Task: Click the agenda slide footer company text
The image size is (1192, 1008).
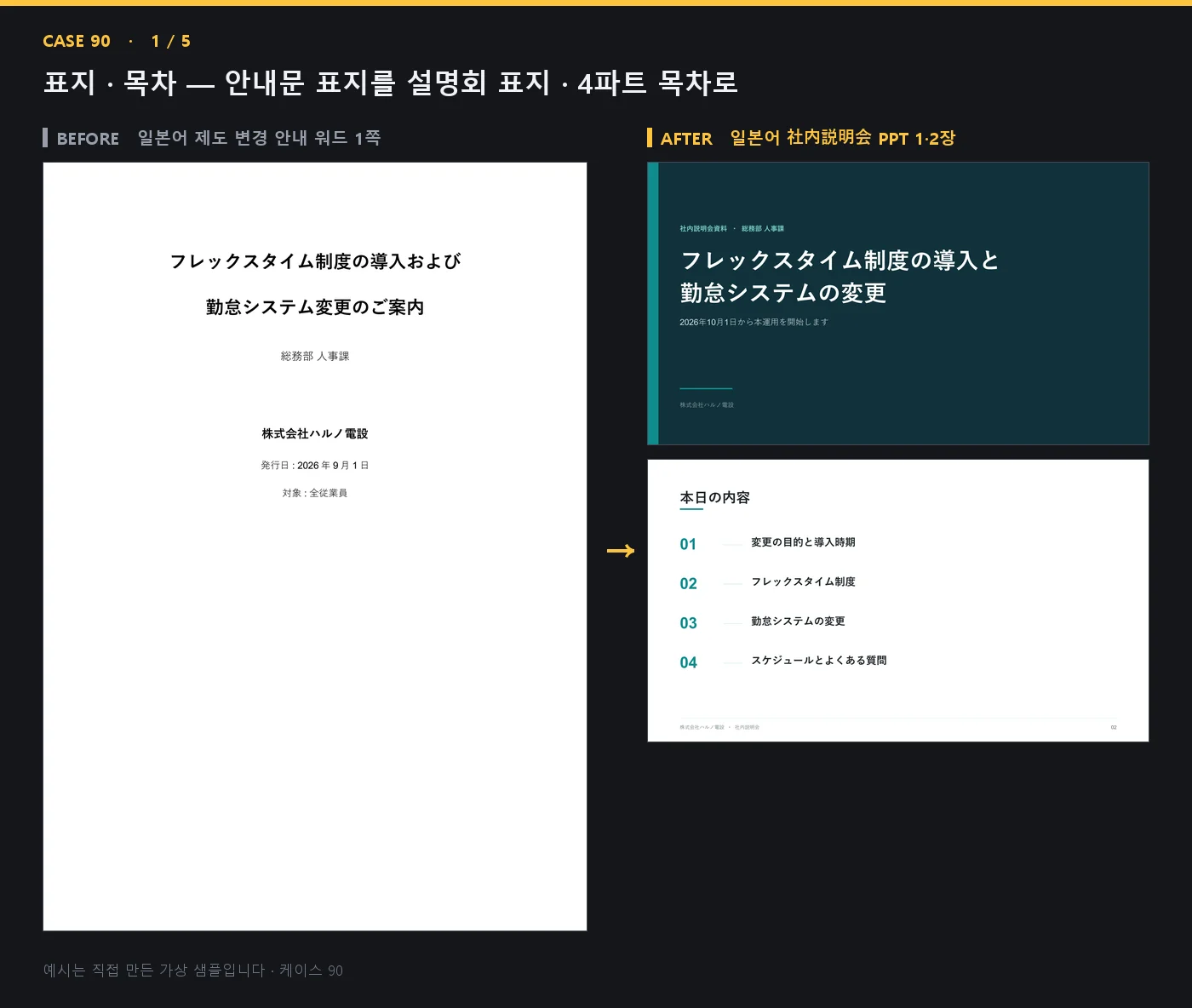Action: click(719, 728)
